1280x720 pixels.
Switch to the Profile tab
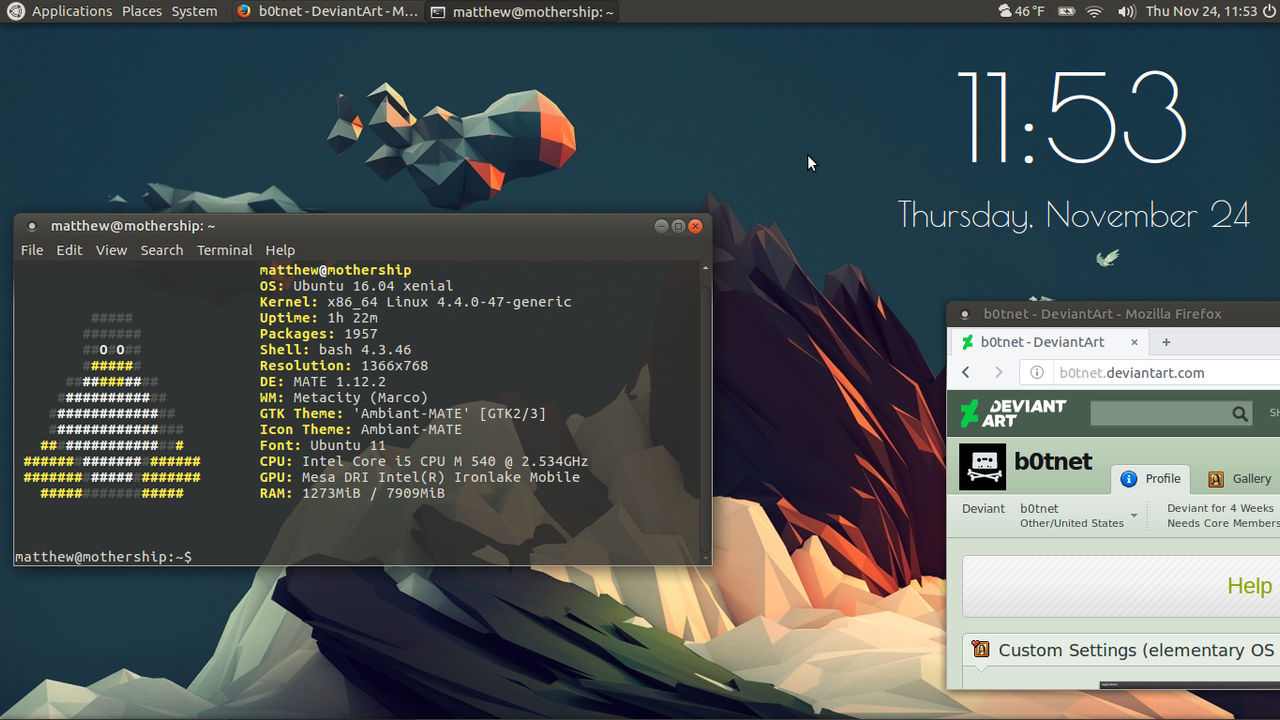(x=1151, y=479)
